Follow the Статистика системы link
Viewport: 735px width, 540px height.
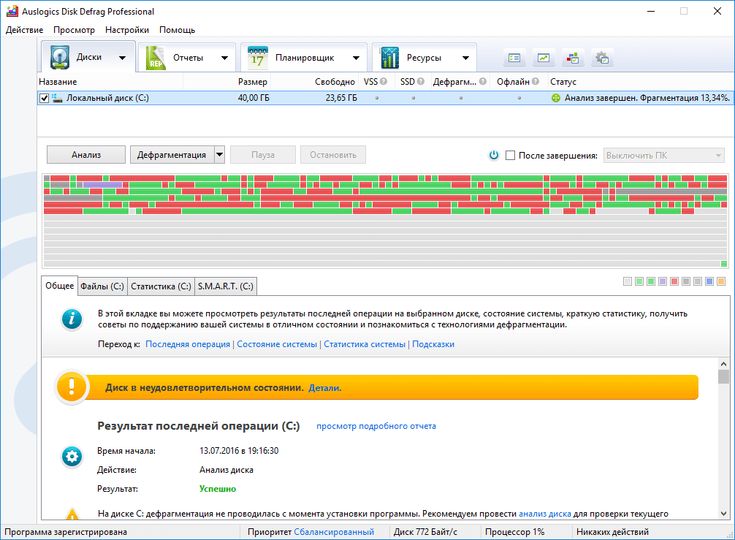(x=364, y=344)
